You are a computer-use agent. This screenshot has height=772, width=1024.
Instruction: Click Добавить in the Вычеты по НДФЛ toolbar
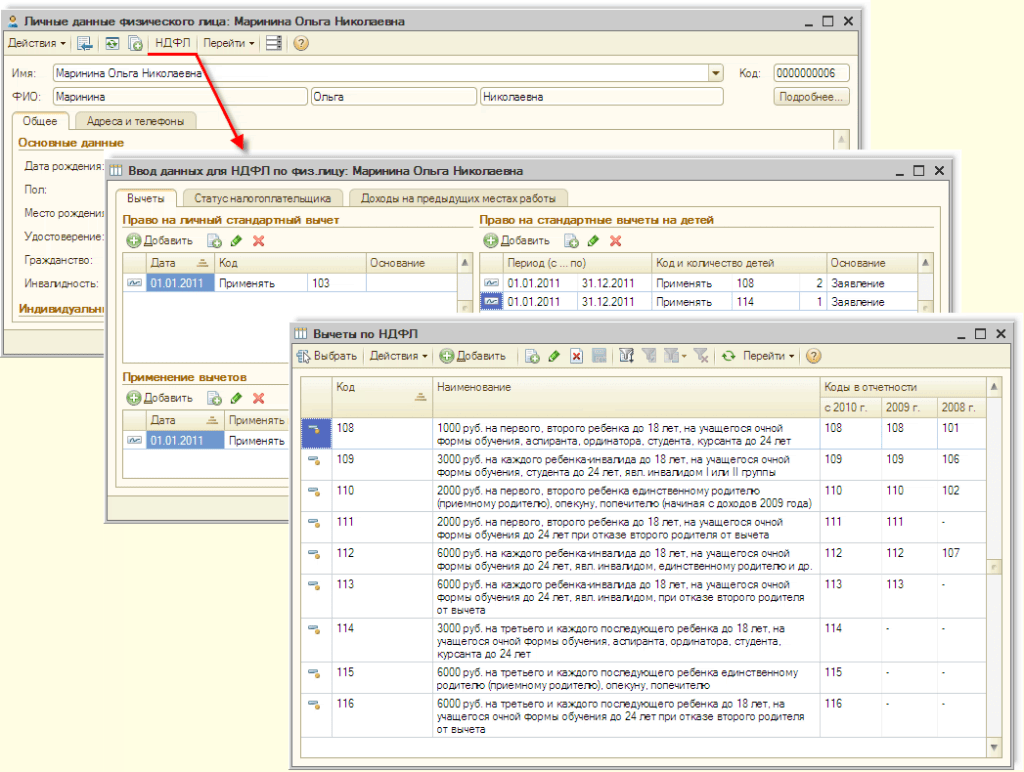(473, 356)
